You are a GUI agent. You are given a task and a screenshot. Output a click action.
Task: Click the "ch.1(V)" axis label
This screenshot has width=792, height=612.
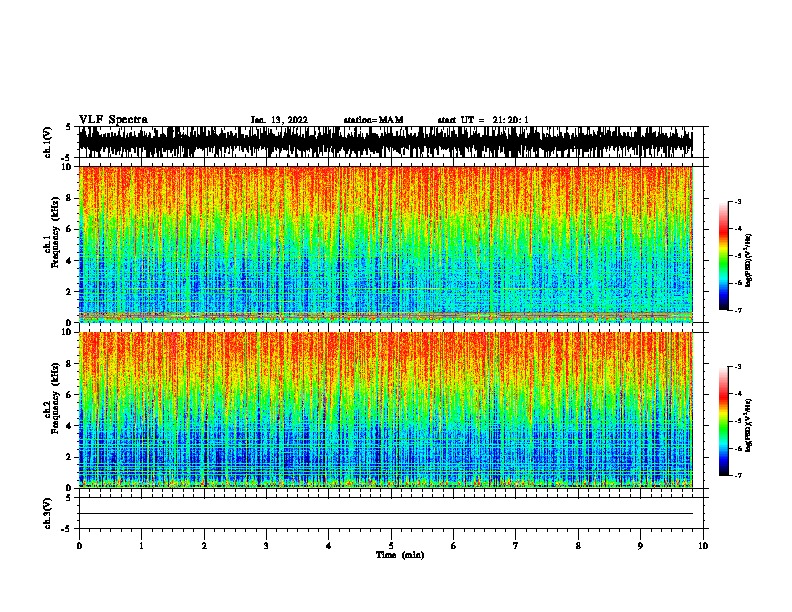click(x=47, y=142)
